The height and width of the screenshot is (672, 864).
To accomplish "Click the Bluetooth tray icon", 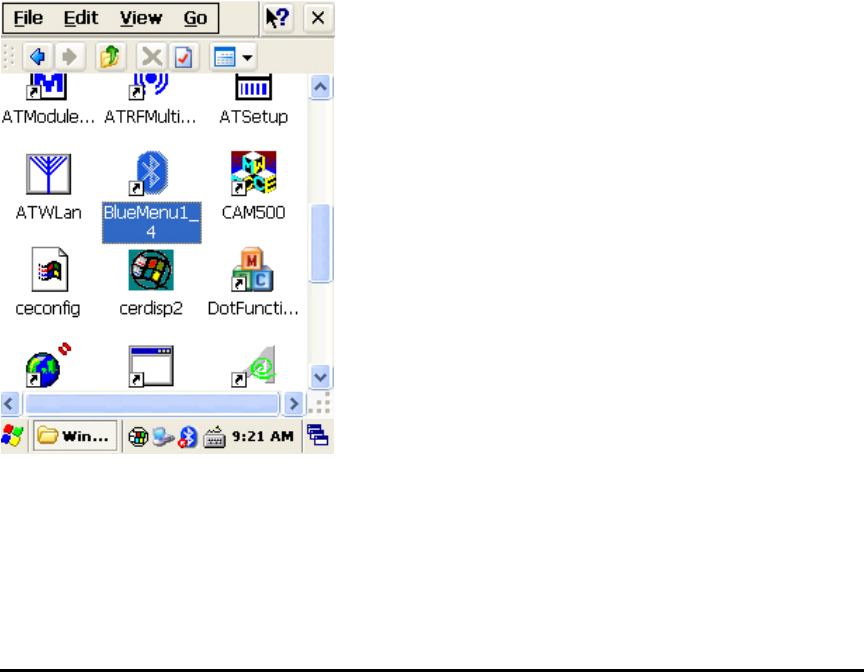I will pos(187,437).
